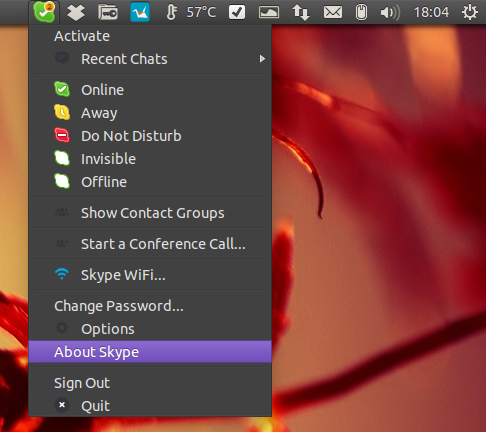Click the Invisible status cloud icon

point(62,158)
